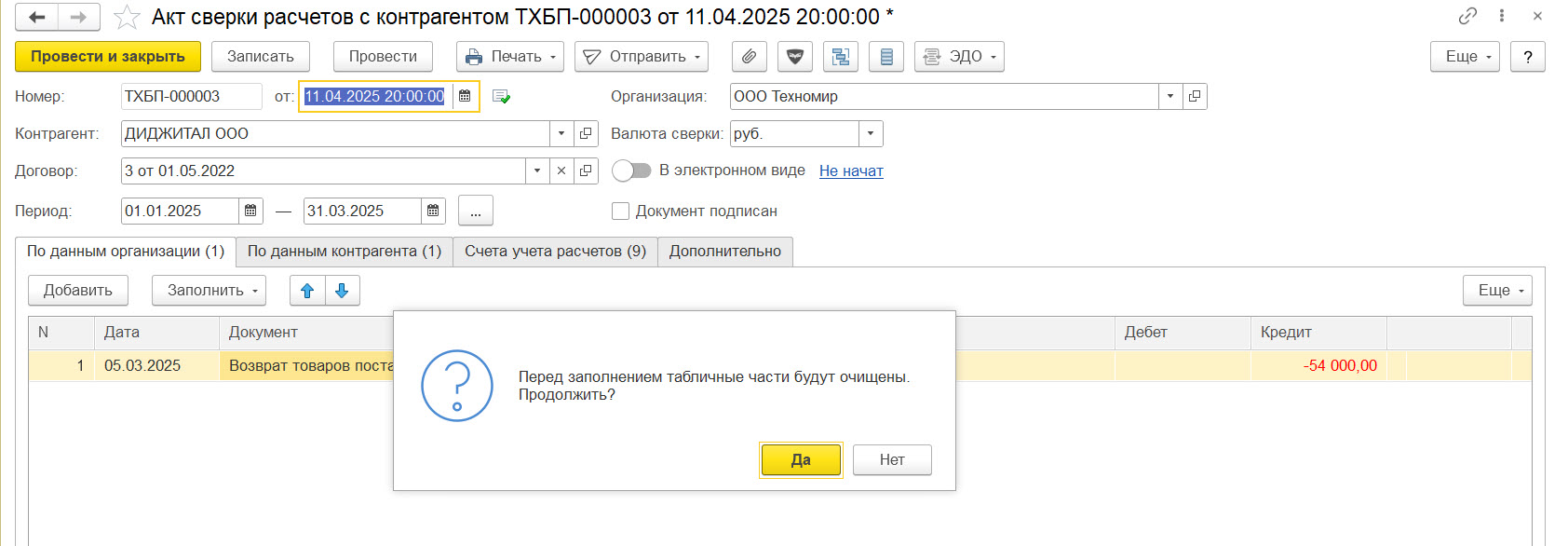Move row up with blue arrow
This screenshot has height=546, width=1568.
point(307,291)
